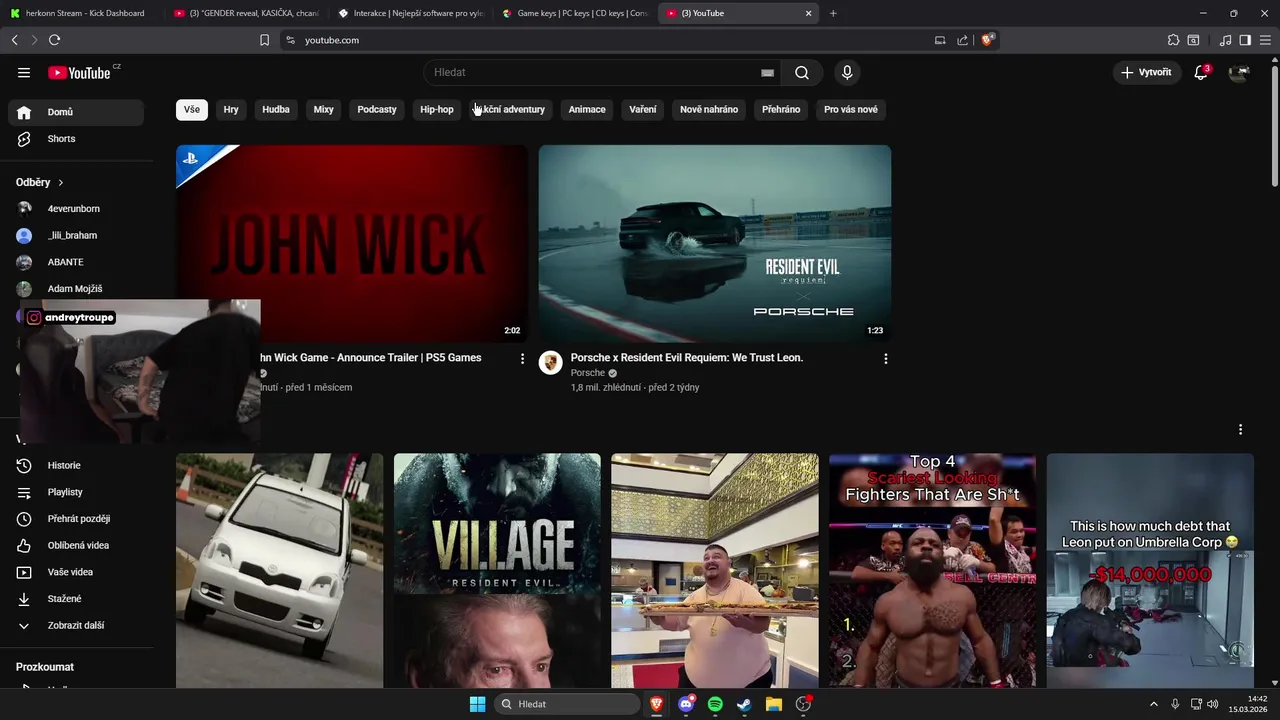This screenshot has height=720, width=1280.
Task: Reload the page in the browser
Action: coord(54,40)
